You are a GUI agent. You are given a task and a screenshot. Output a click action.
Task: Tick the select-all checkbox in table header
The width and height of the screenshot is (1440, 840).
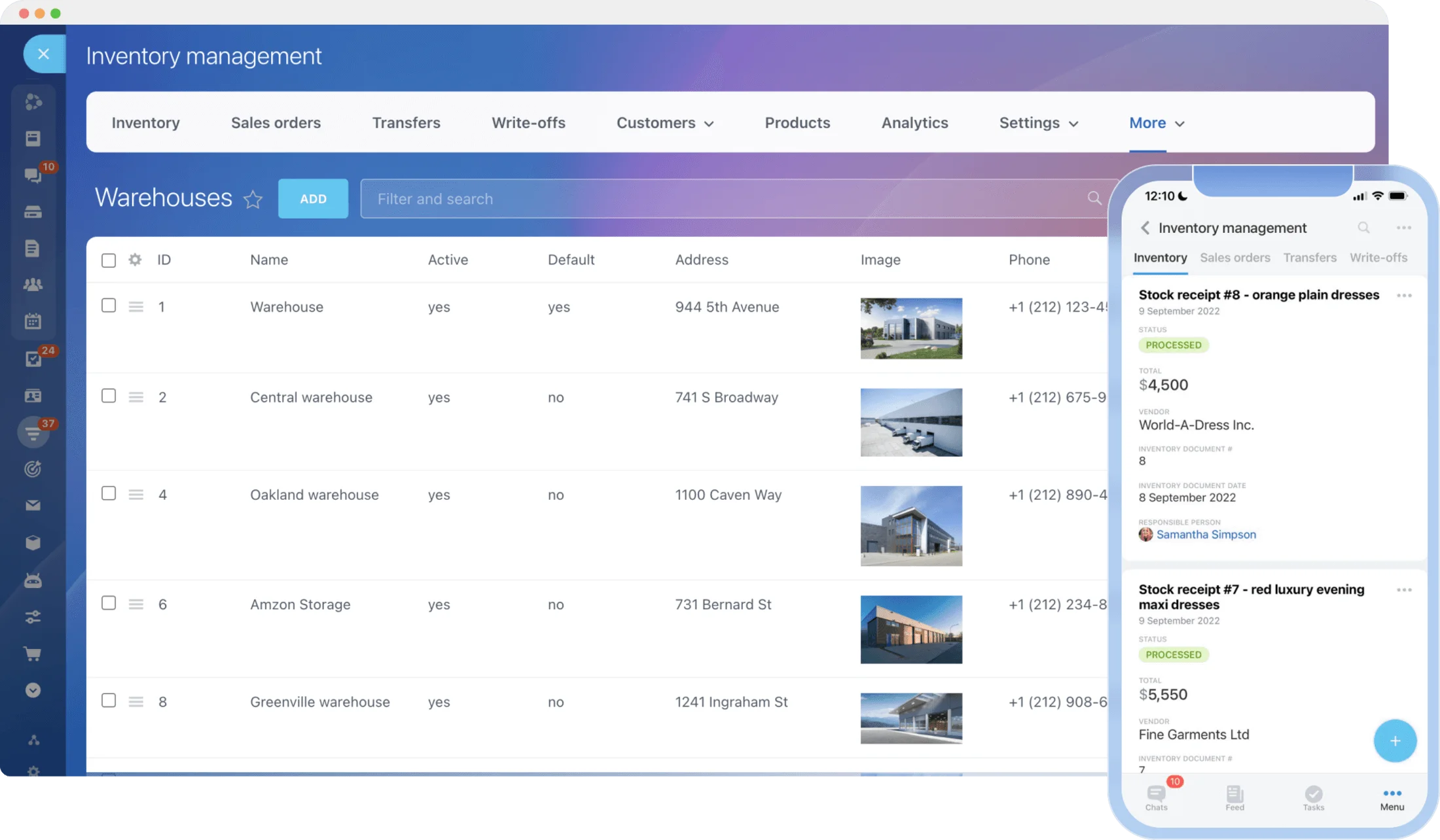(109, 260)
